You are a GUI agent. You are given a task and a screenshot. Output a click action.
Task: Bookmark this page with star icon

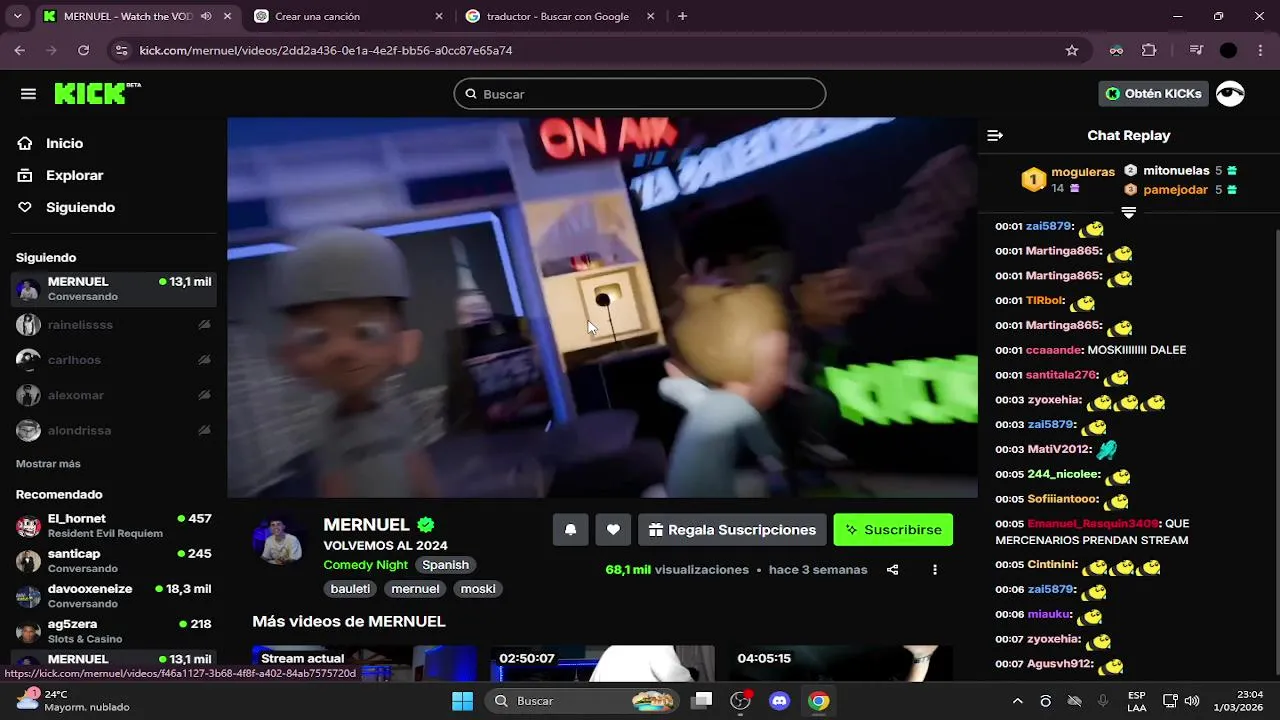1072,50
